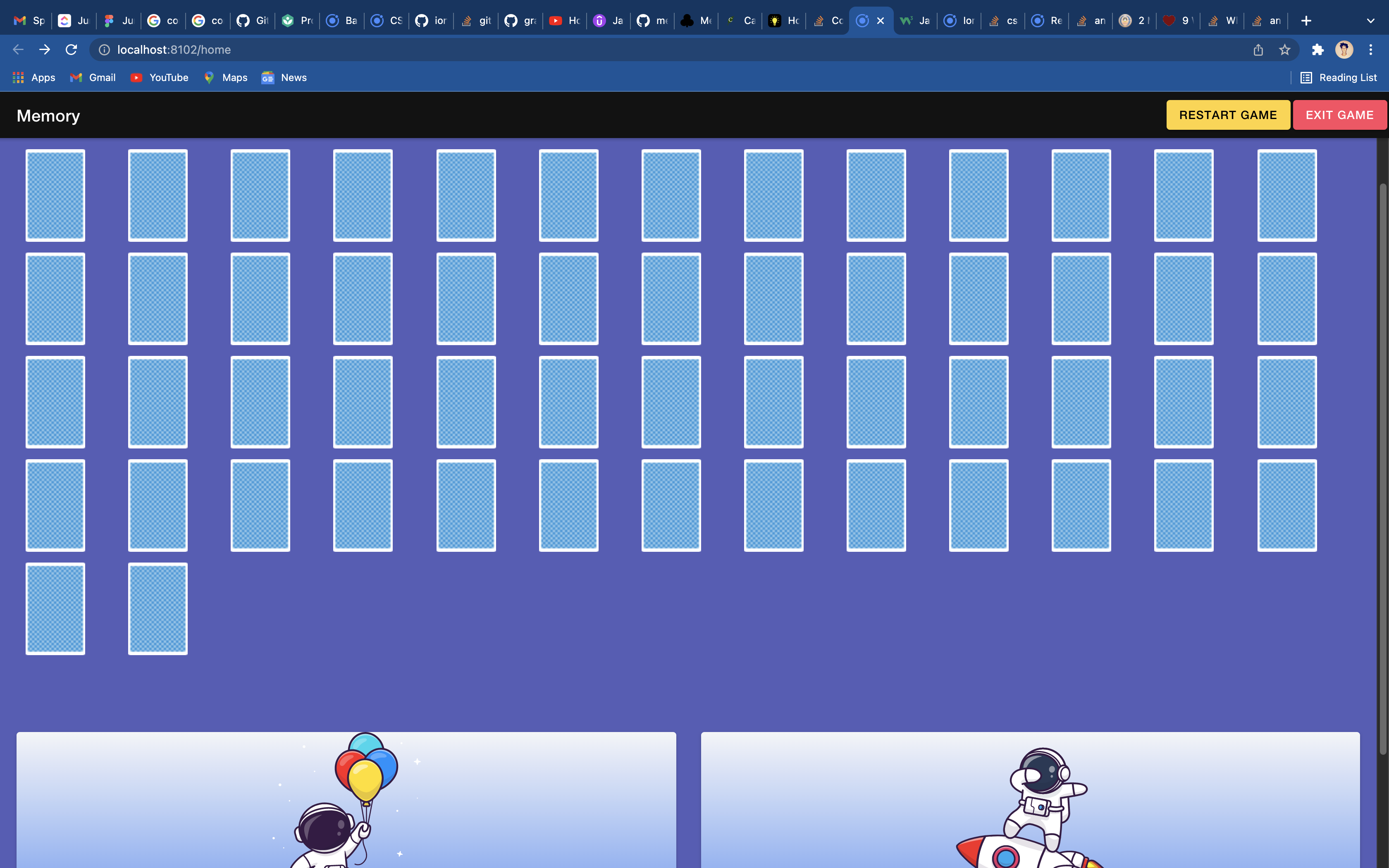Switch to the GitHub 'gra' tab
Screen dimensions: 1389x868
(520, 21)
